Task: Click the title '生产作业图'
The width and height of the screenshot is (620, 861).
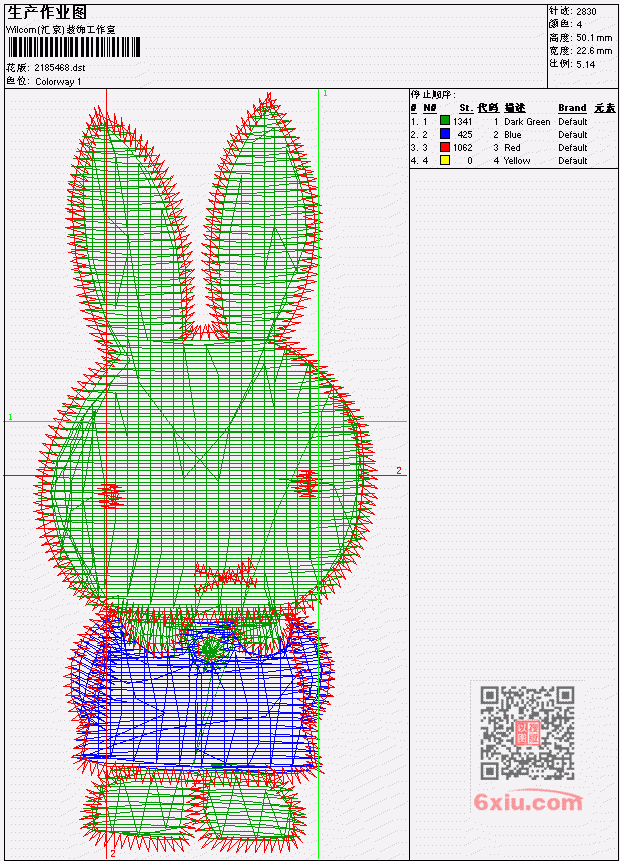Action: point(47,13)
